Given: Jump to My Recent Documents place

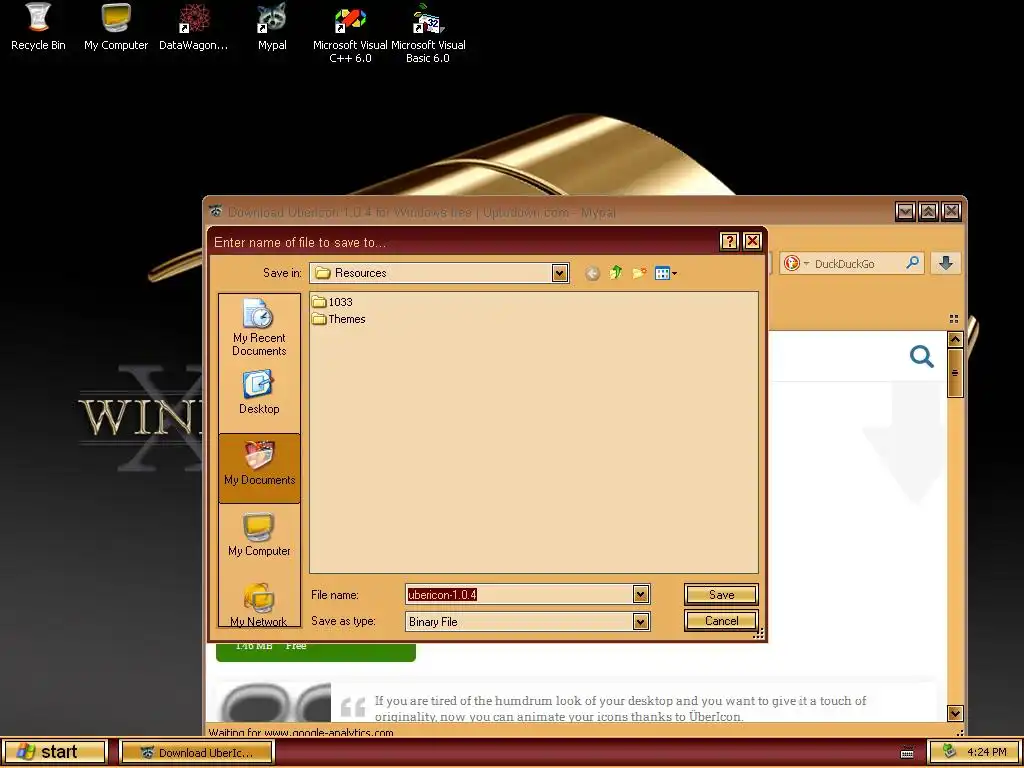Looking at the screenshot, I should (259, 327).
